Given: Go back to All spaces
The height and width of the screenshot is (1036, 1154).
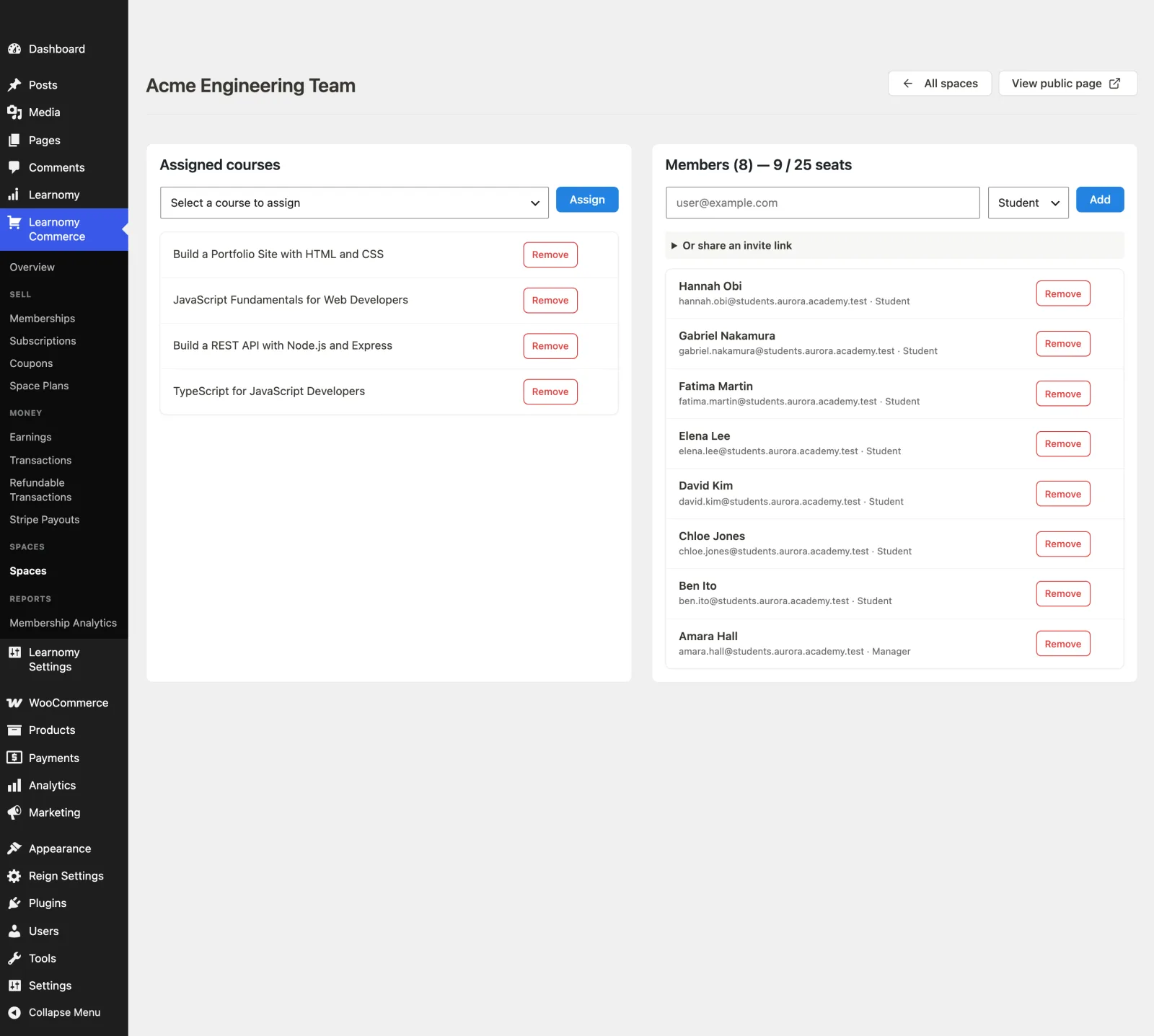Looking at the screenshot, I should 940,84.
